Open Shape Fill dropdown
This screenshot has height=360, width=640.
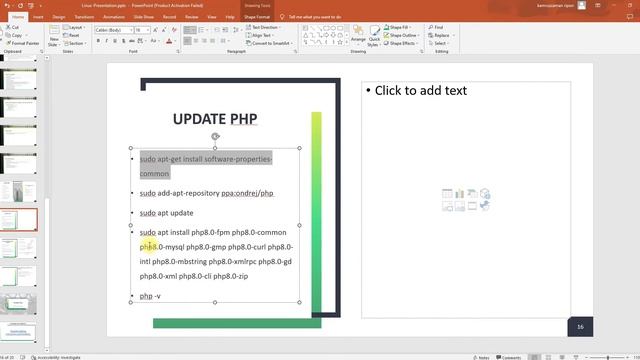click(397, 27)
